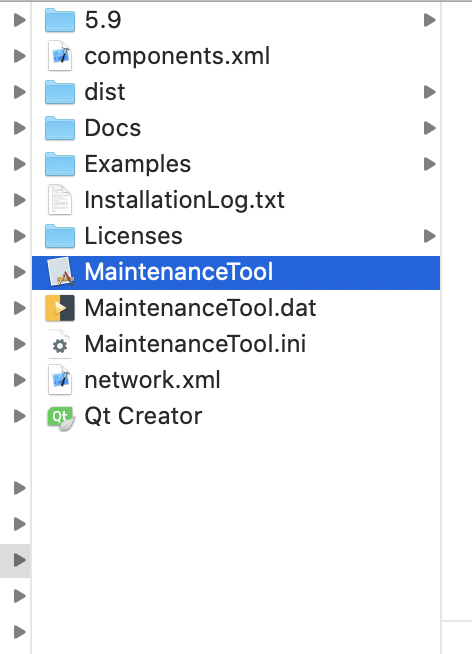Select the "Qt Creator" app name
The width and height of the screenshot is (472, 654).
[x=143, y=416]
